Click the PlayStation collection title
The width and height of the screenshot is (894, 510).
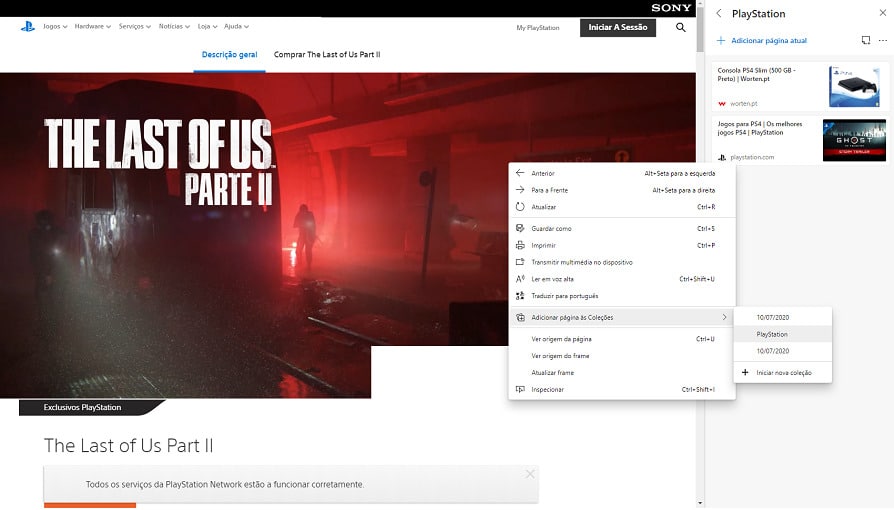758,14
